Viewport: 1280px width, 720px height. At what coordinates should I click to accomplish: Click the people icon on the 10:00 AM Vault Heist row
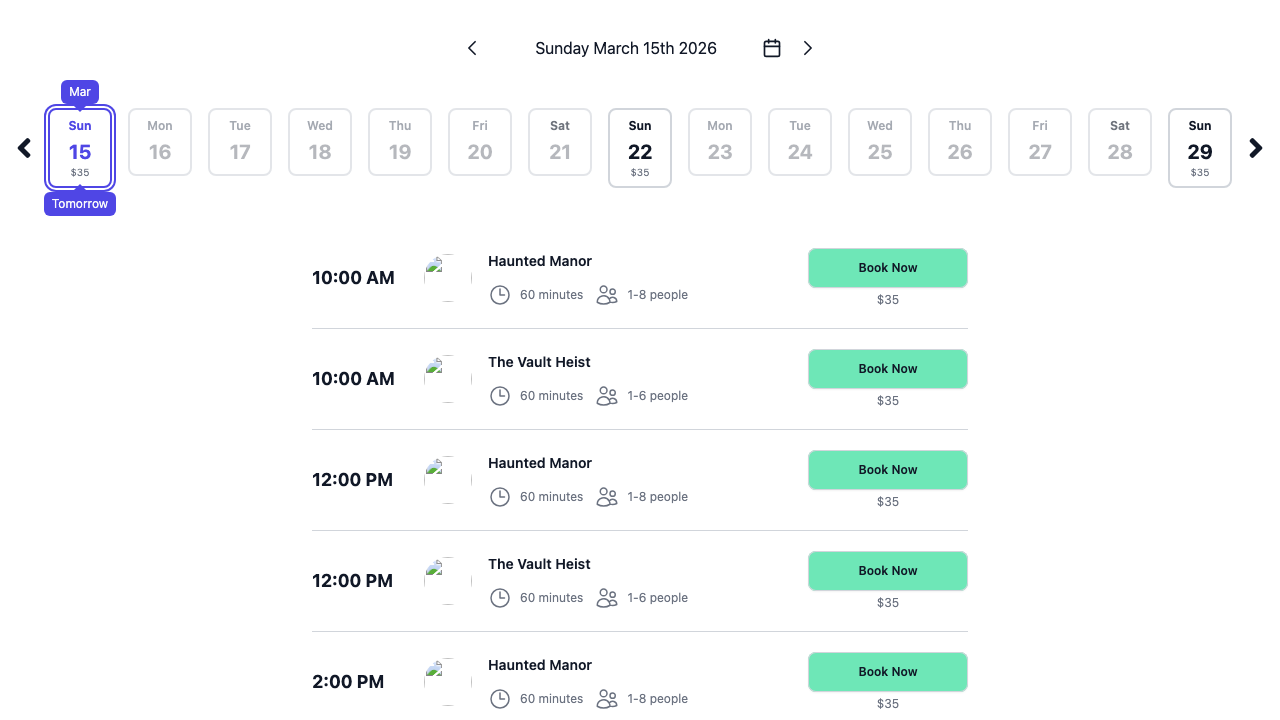pos(607,396)
